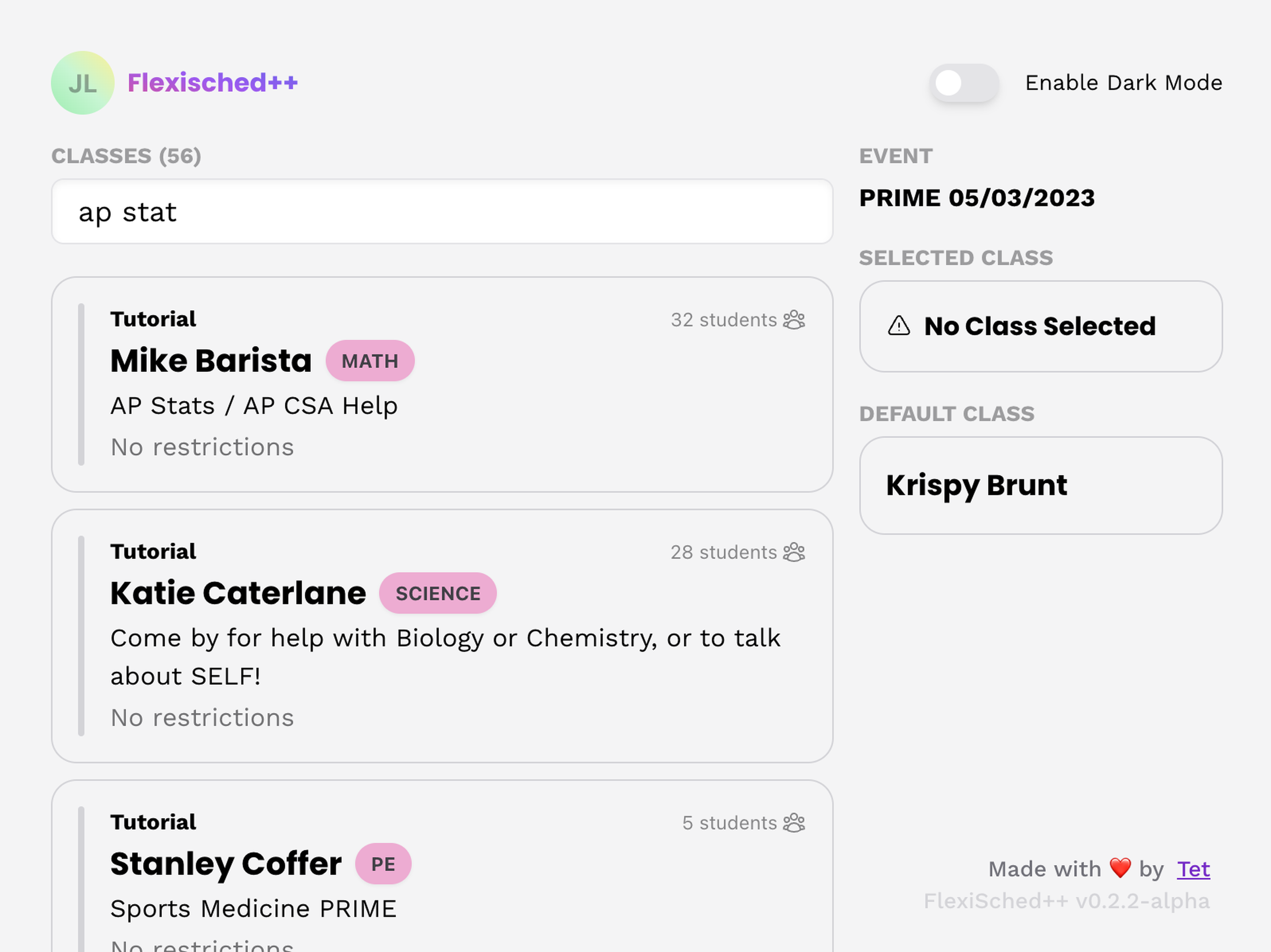The height and width of the screenshot is (952, 1271).
Task: Click the PRIME 05/03/2023 event title
Action: pyautogui.click(x=977, y=198)
